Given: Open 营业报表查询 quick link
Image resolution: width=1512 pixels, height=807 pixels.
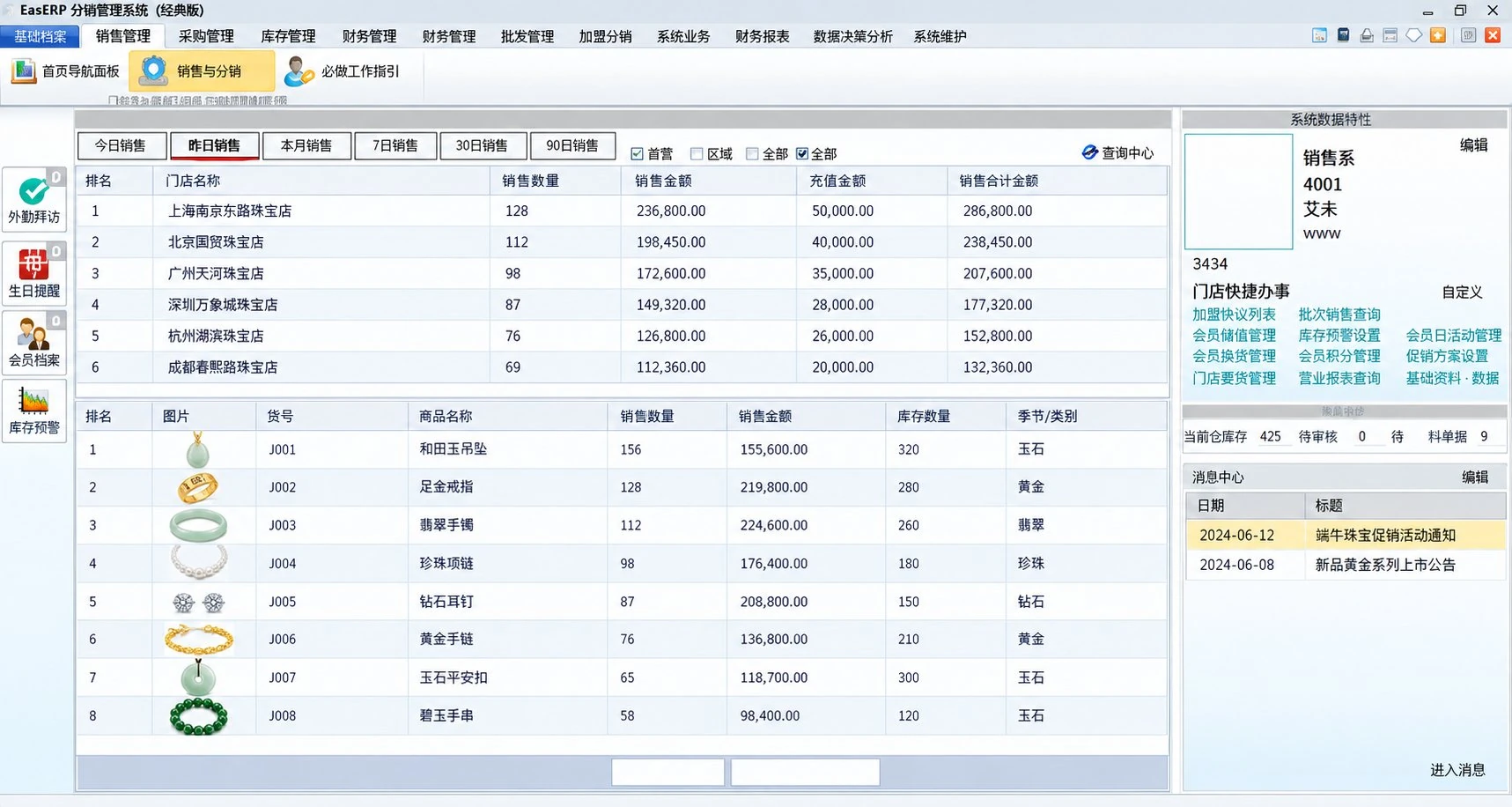Looking at the screenshot, I should coord(1339,378).
